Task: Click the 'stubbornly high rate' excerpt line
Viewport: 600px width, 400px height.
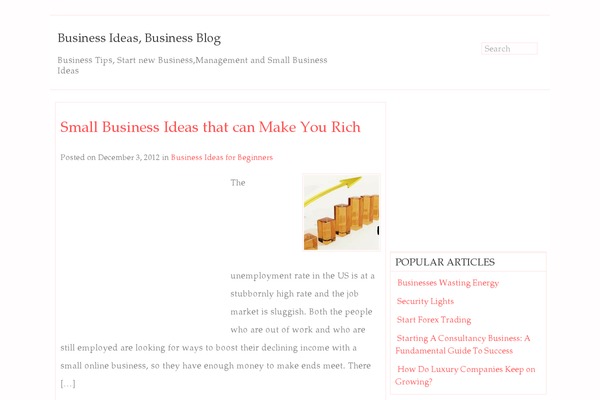Action: click(x=294, y=294)
